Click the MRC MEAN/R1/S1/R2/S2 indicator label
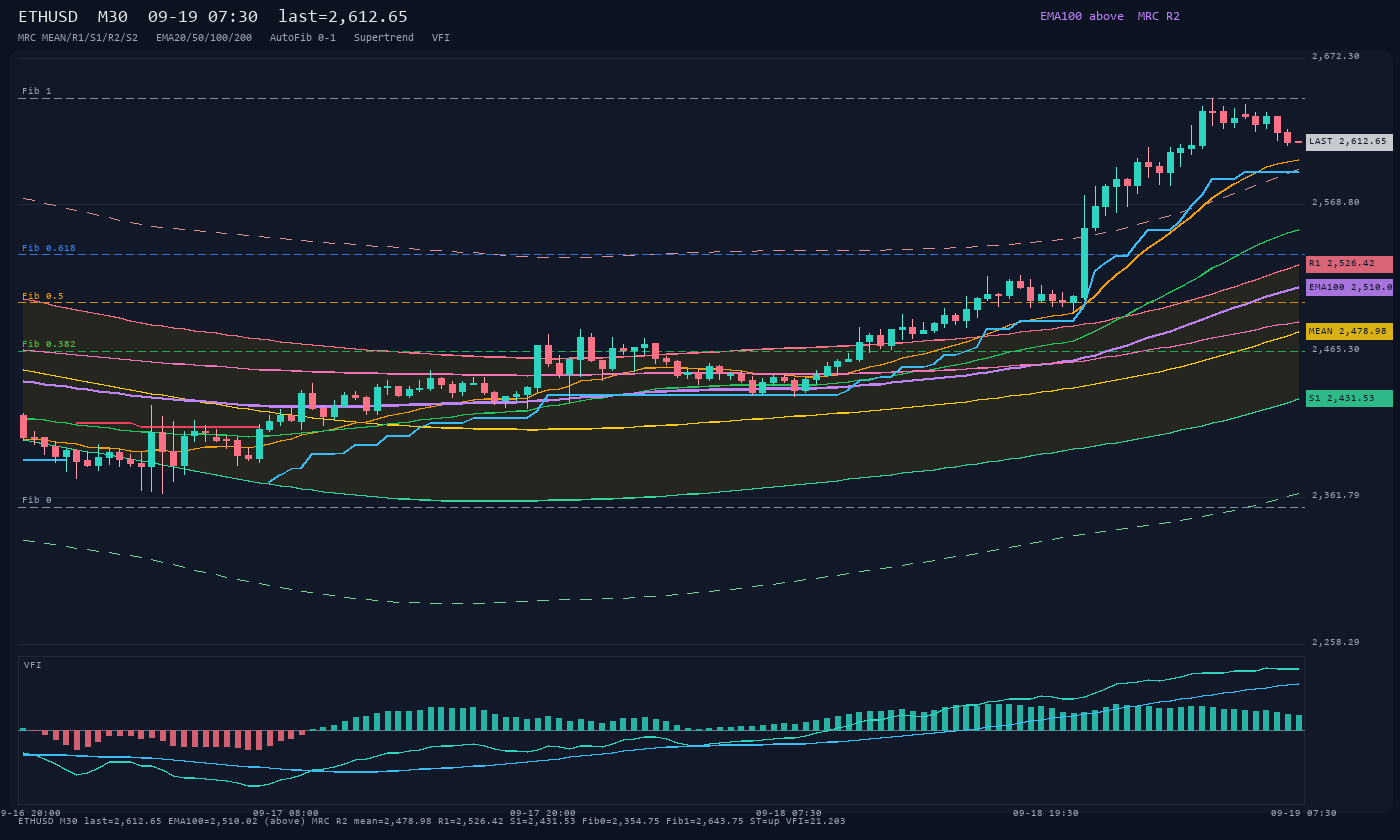 click(78, 37)
